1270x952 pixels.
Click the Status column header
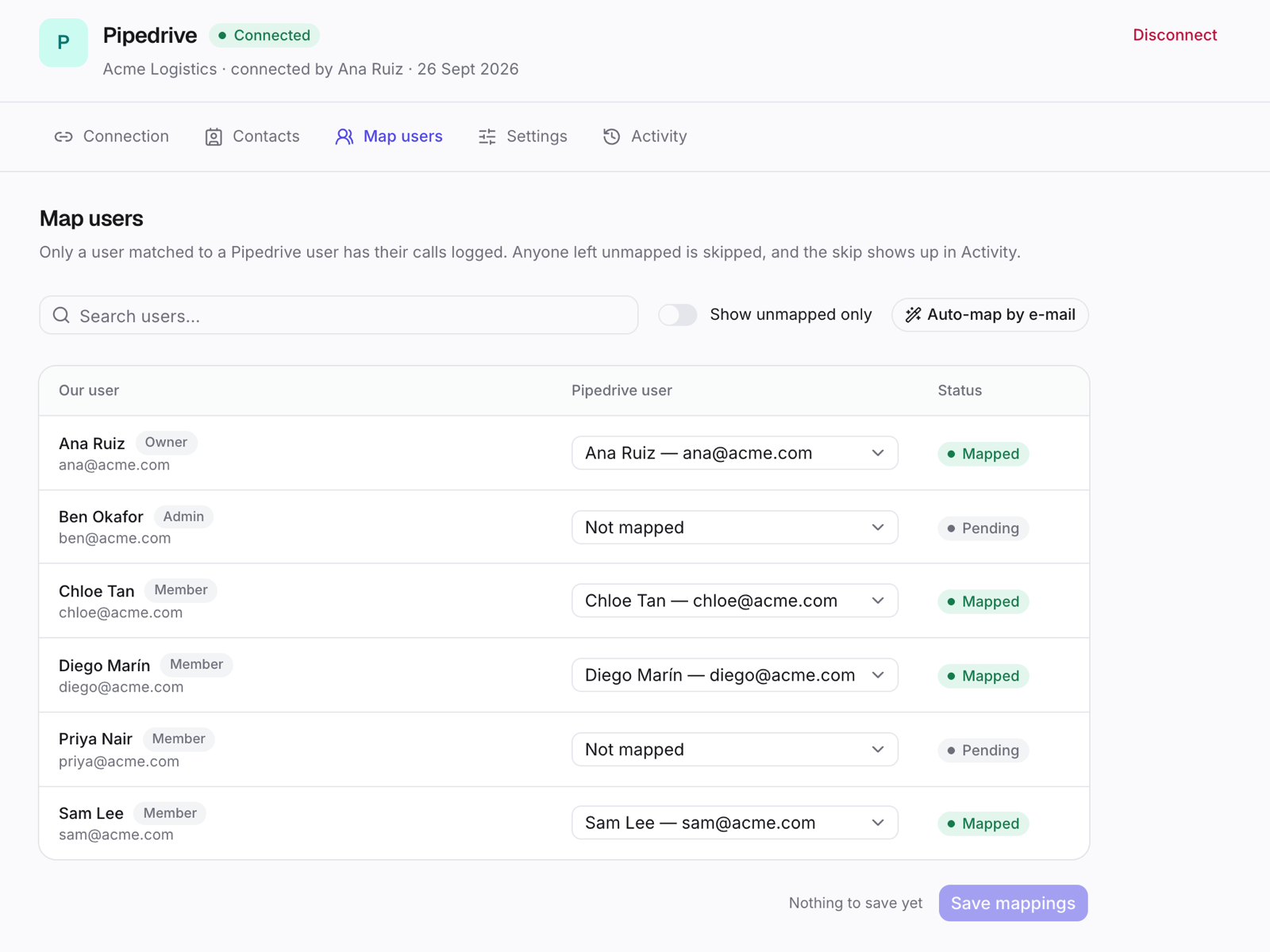coord(960,390)
